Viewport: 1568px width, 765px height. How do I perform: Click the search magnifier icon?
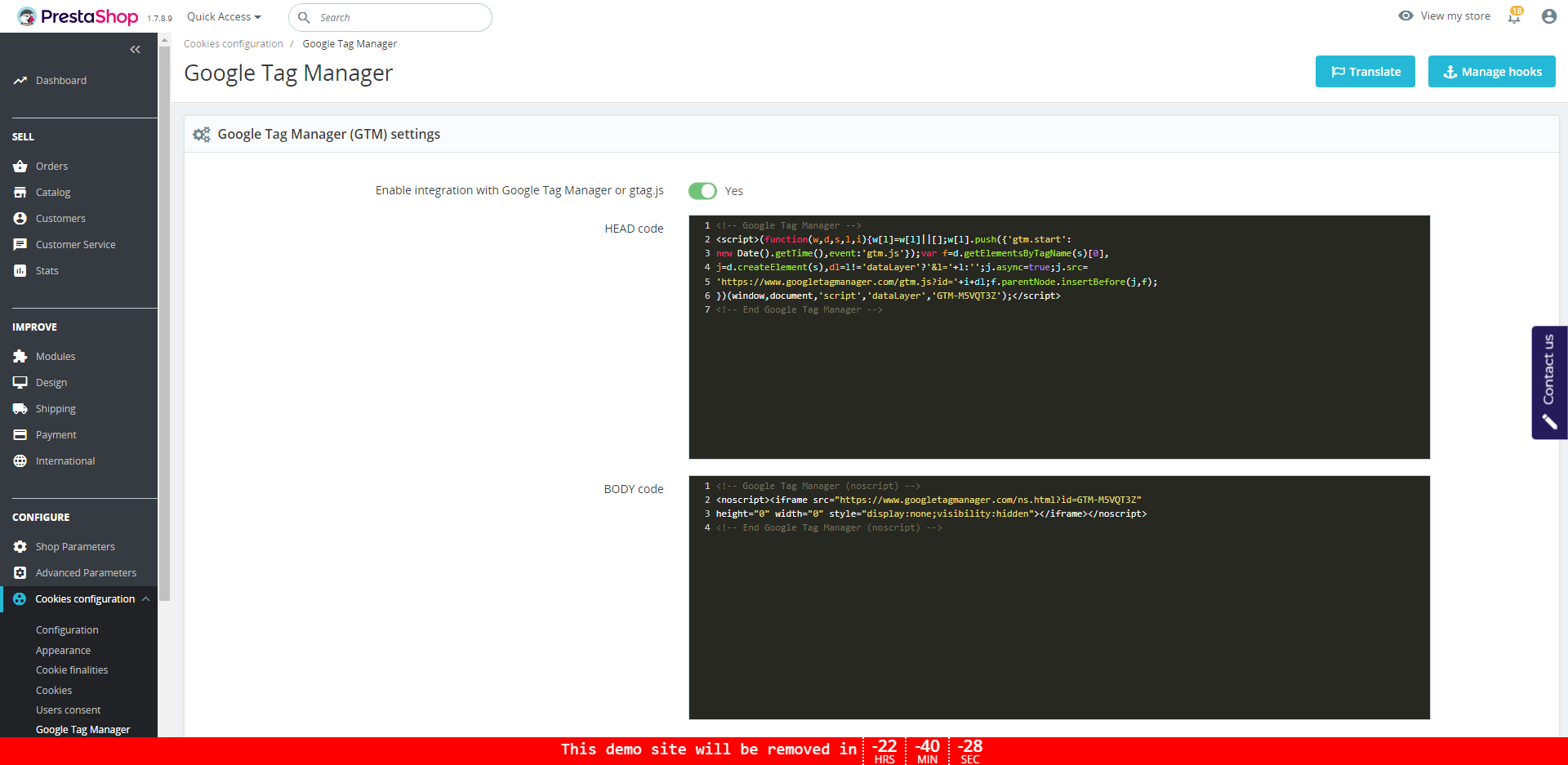[x=304, y=17]
